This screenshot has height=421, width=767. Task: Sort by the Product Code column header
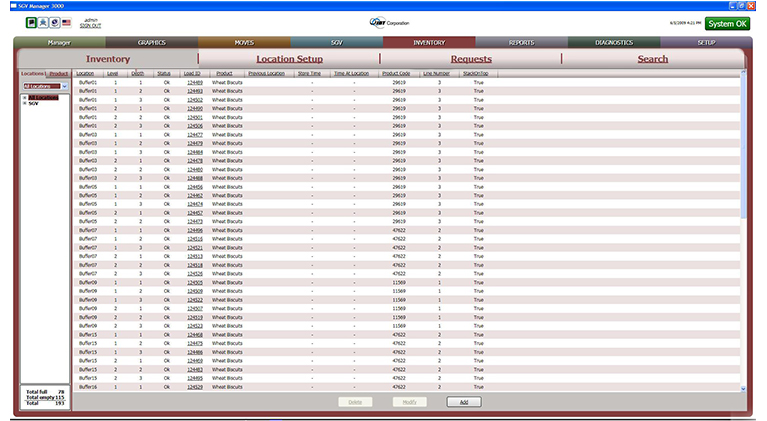398,74
